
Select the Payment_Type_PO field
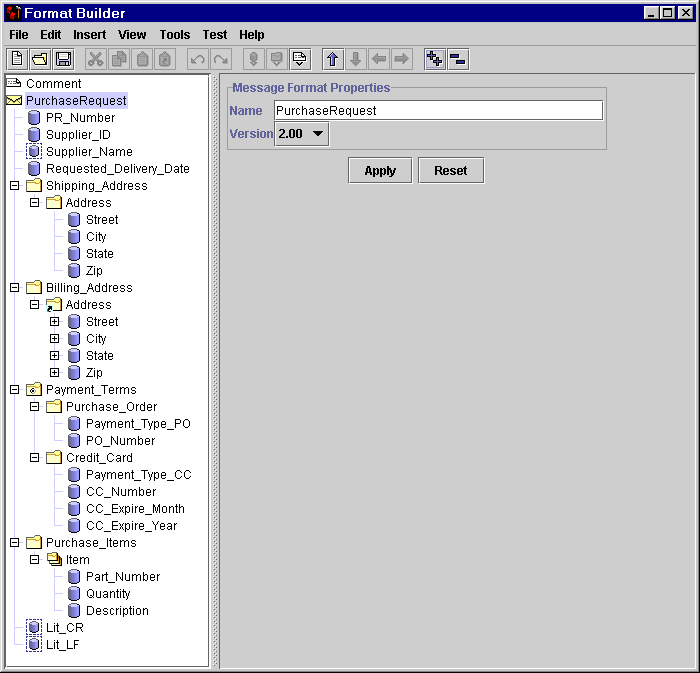tap(138, 424)
